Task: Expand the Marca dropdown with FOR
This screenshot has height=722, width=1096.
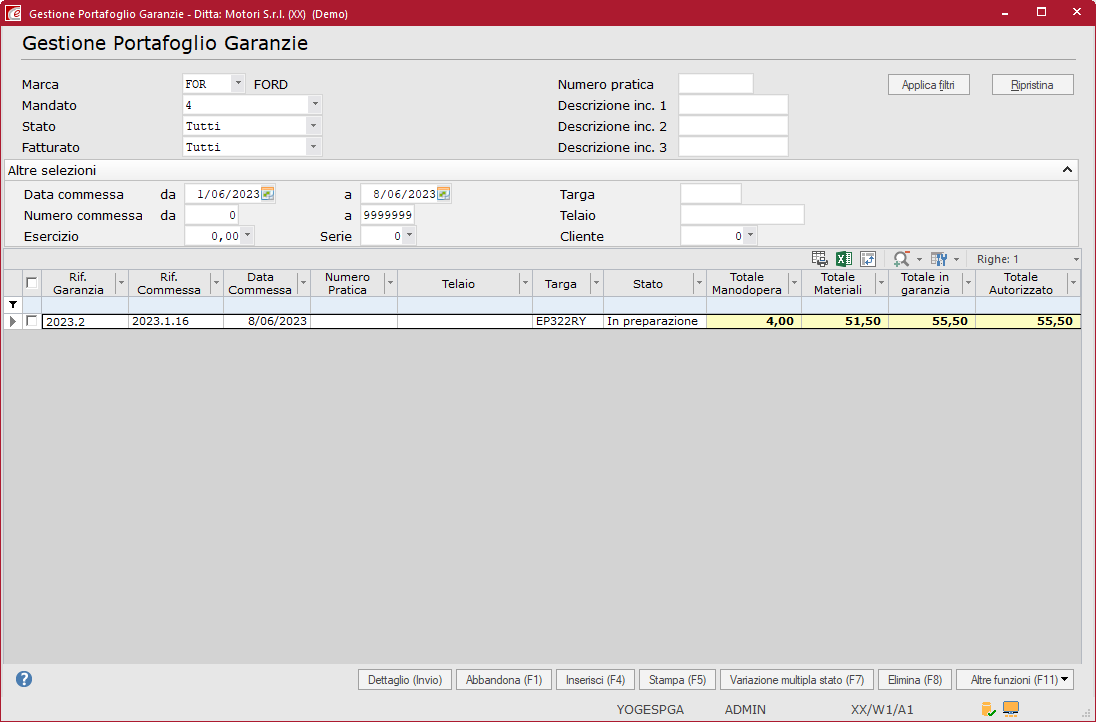Action: click(x=238, y=84)
